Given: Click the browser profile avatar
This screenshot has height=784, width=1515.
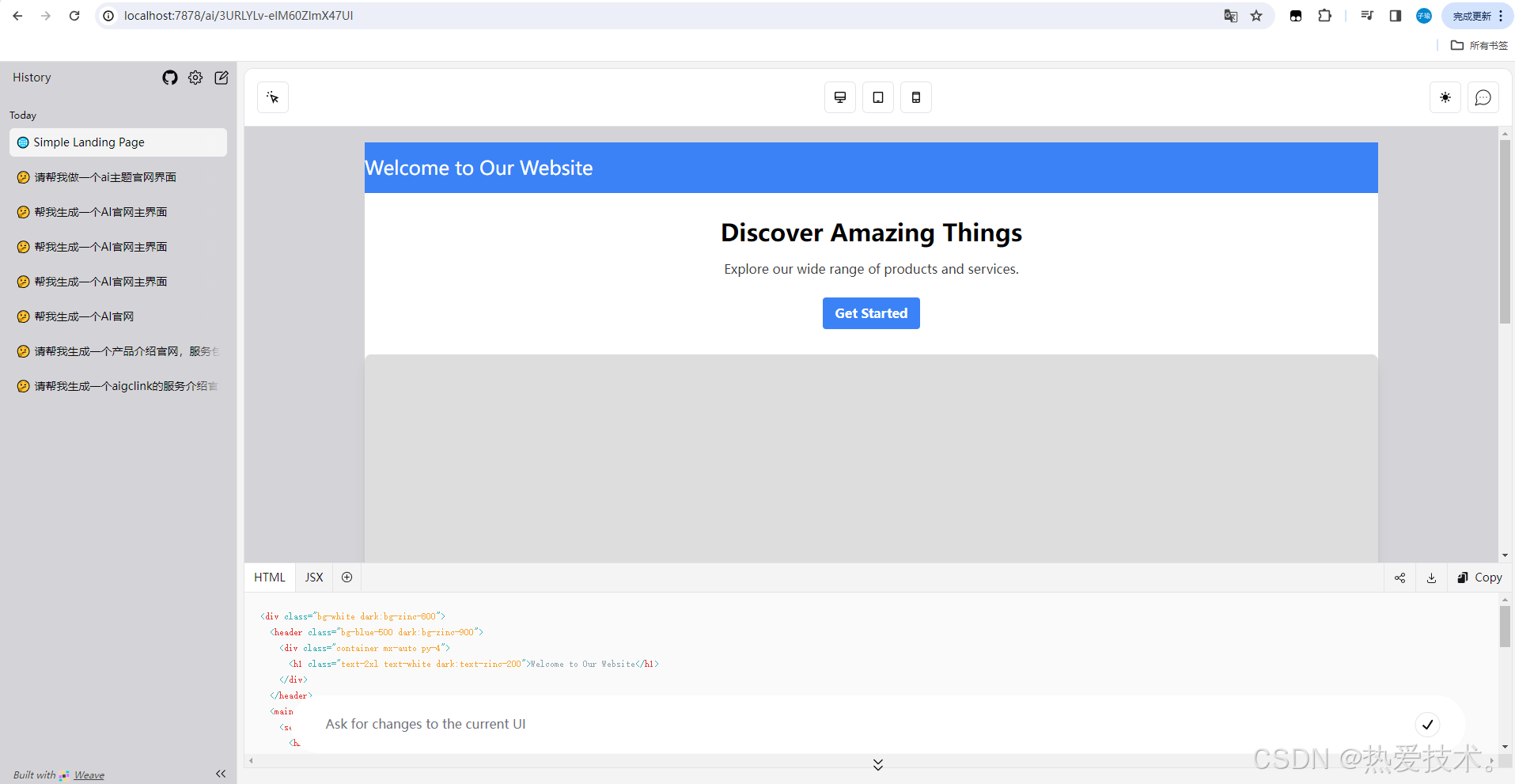Looking at the screenshot, I should (x=1424, y=16).
